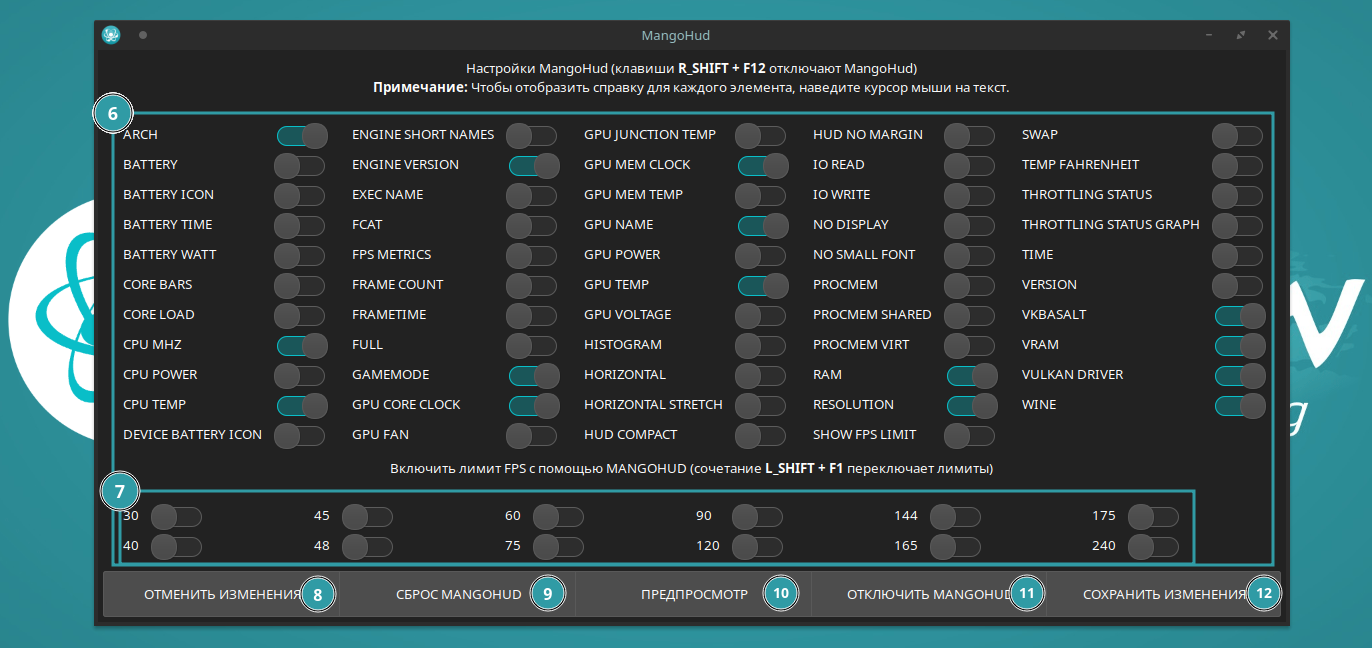The height and width of the screenshot is (648, 1372).
Task: Enable ENGINE SHORT NAMES toggle
Action: click(x=532, y=135)
